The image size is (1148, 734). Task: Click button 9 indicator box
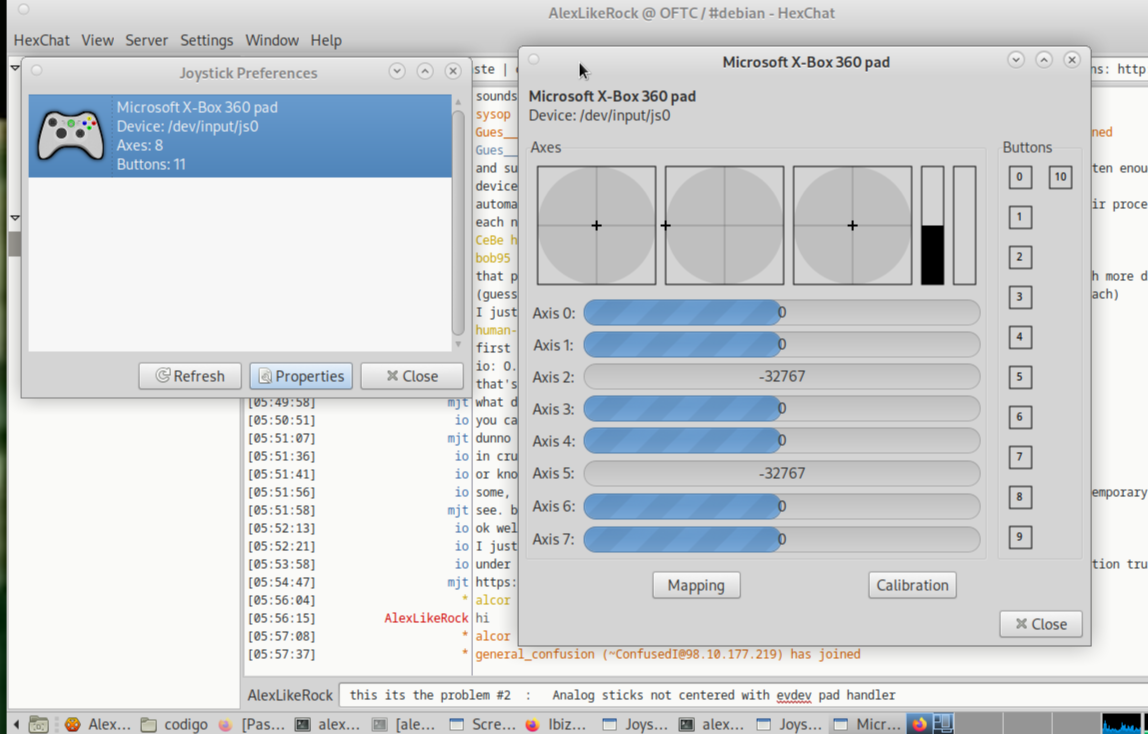1019,537
